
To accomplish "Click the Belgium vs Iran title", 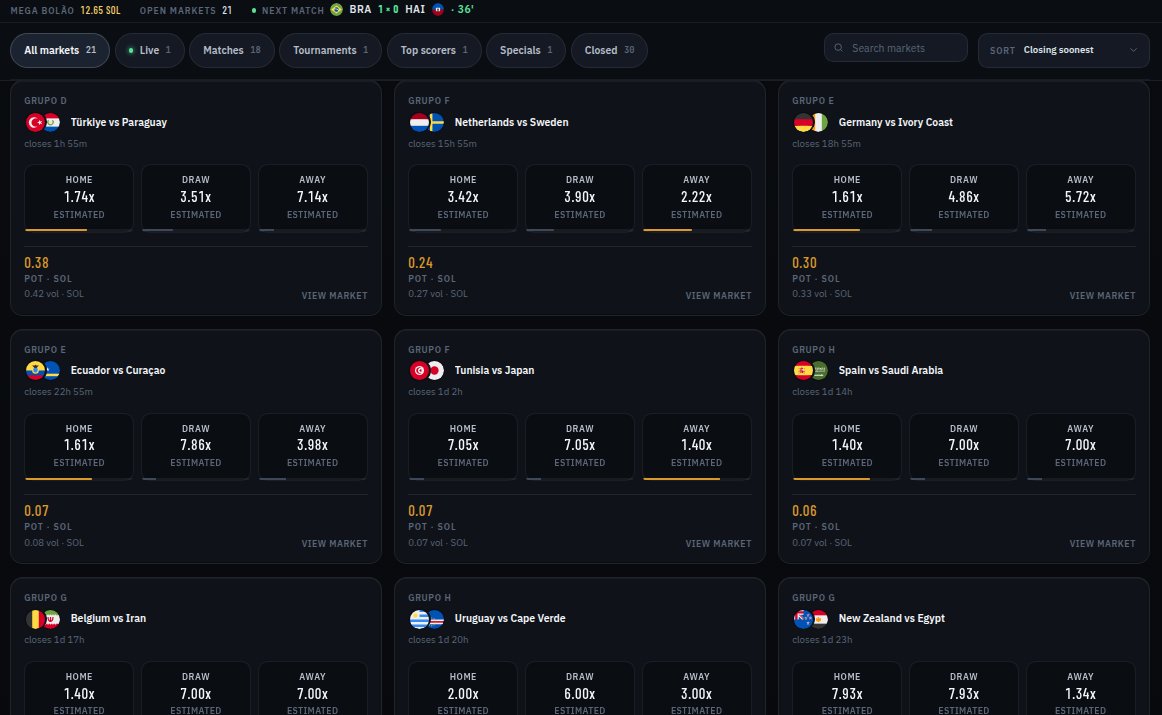I will [x=108, y=619].
